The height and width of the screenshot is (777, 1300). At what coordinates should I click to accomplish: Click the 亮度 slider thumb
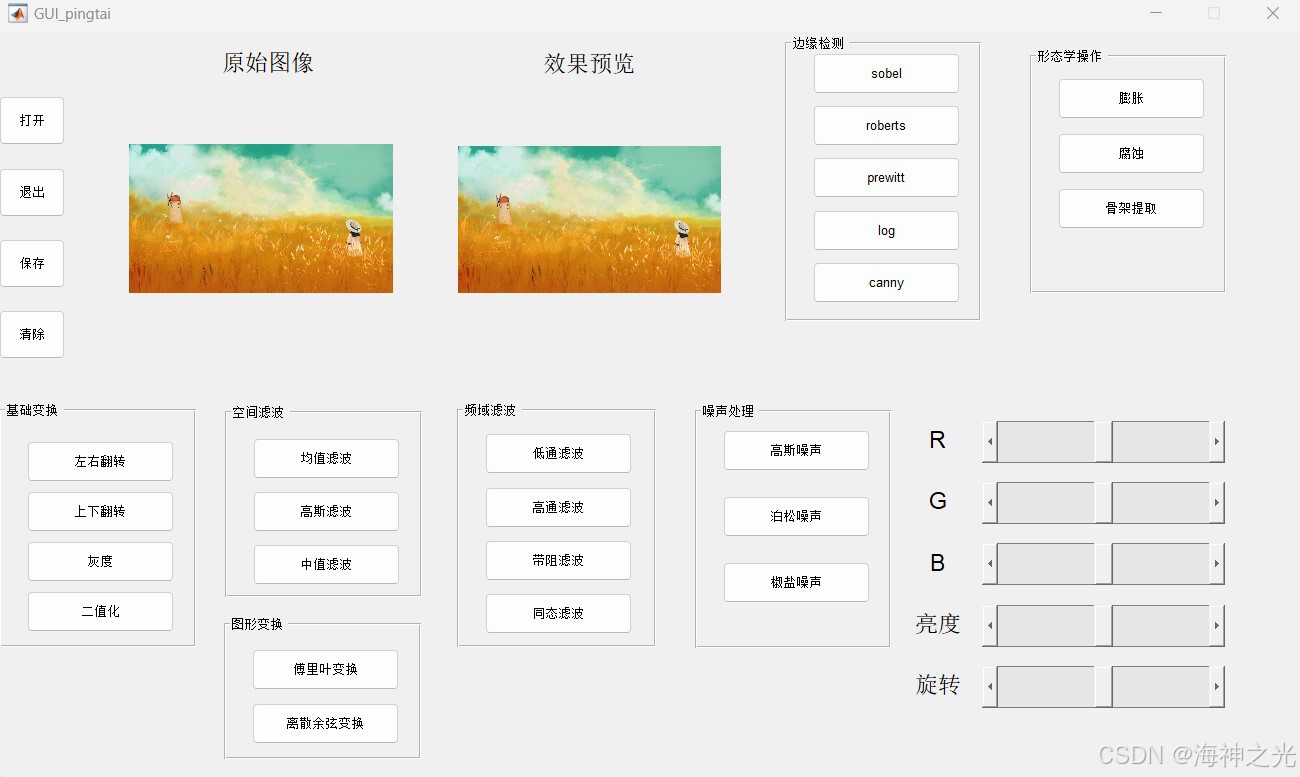[1104, 625]
